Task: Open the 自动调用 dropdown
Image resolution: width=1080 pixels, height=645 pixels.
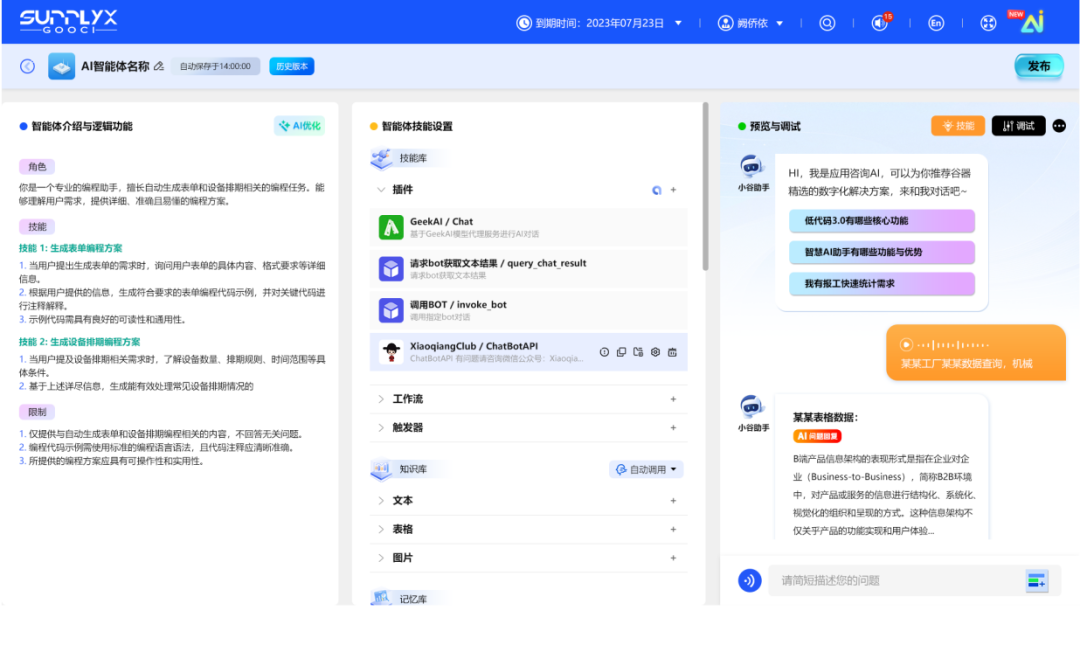Action: point(646,469)
